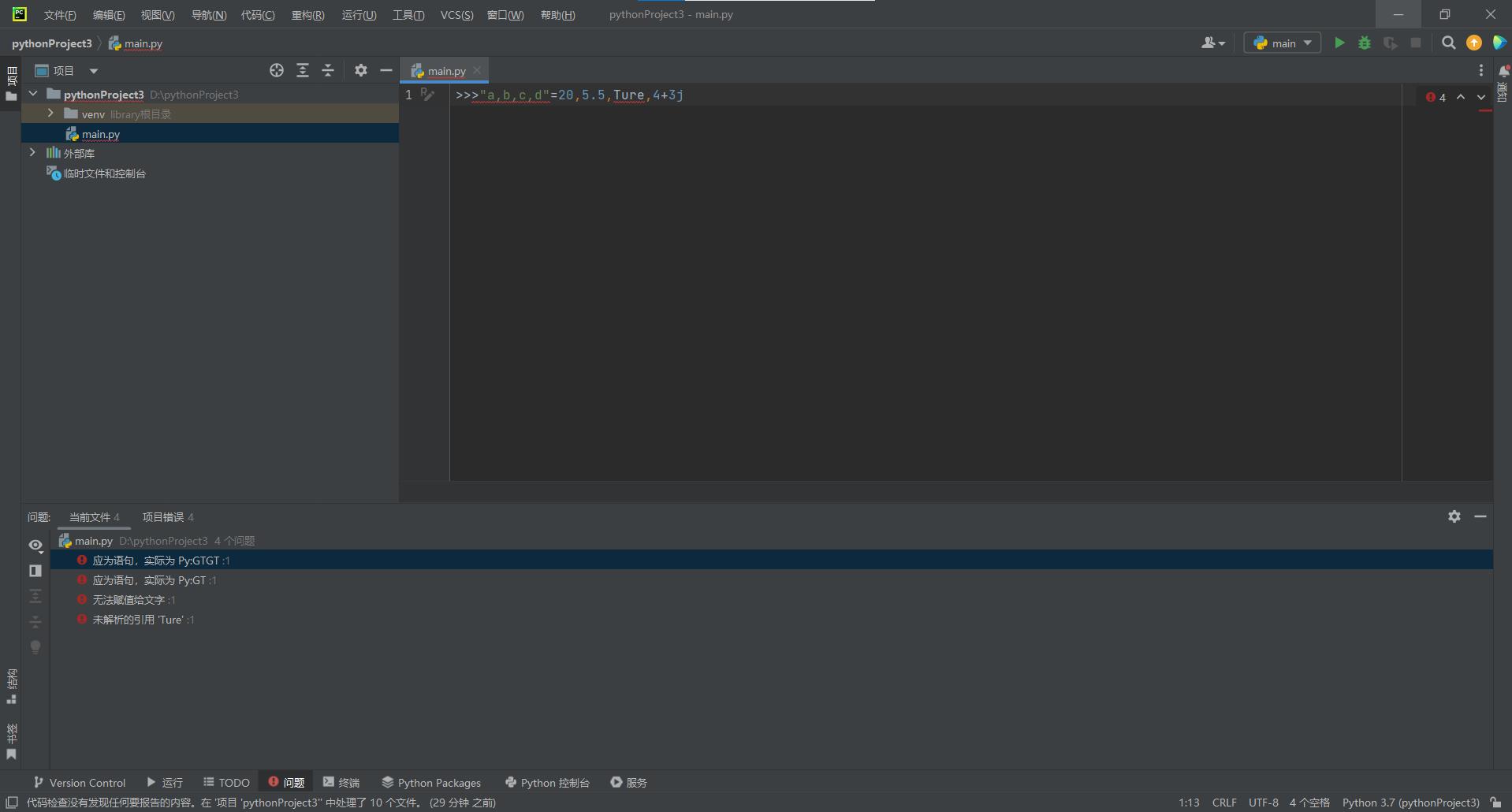Open the main run configuration dropdown
Viewport: 1512px width, 812px height.
(1283, 43)
